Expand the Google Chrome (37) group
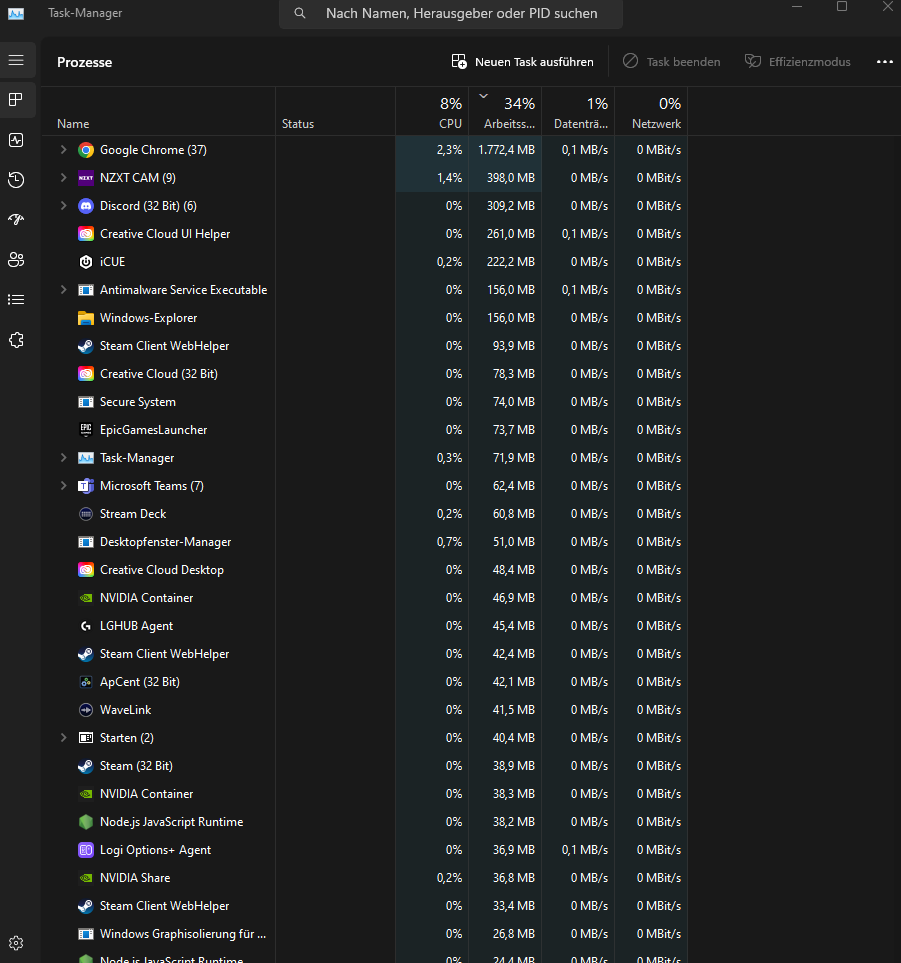 point(63,150)
